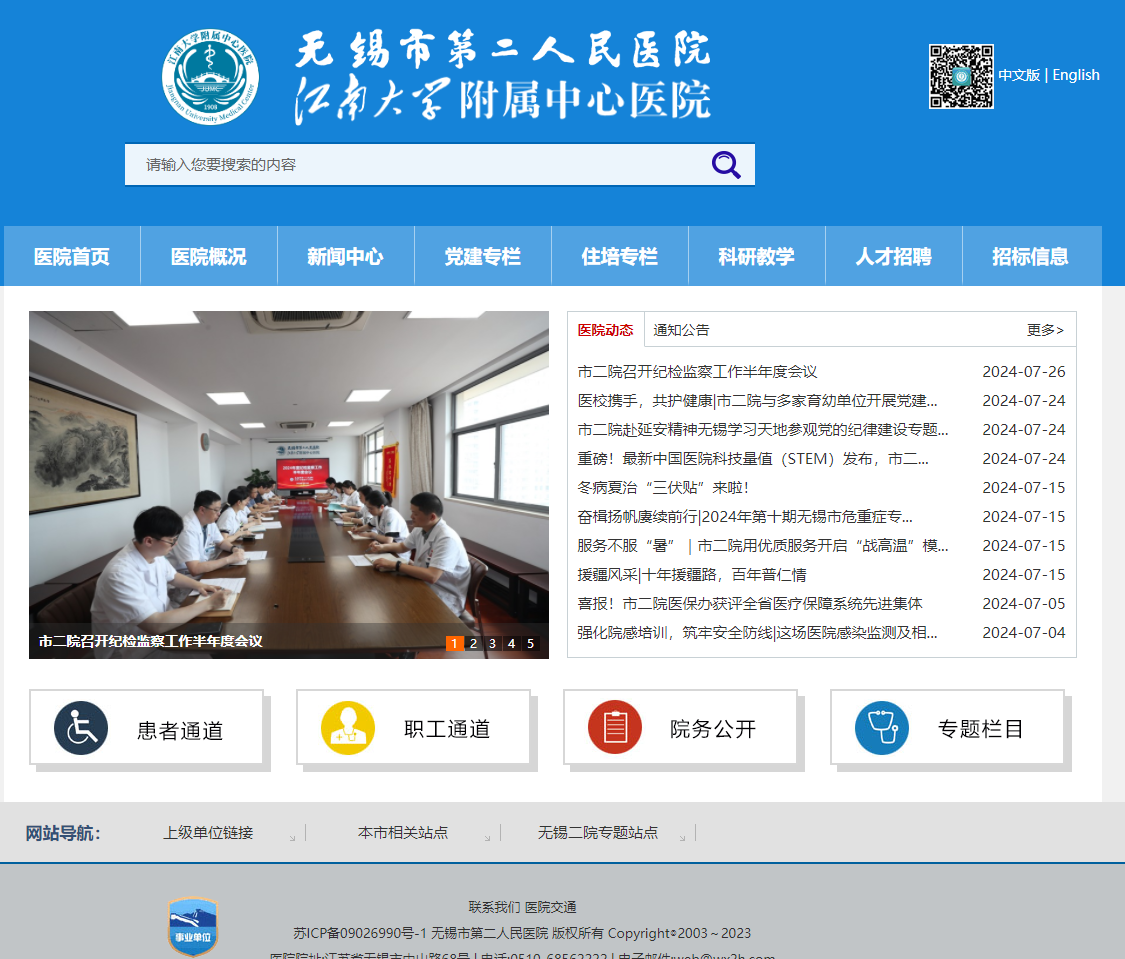The height and width of the screenshot is (959, 1125).
Task: Click the magnifying glass search icon
Action: (x=725, y=165)
